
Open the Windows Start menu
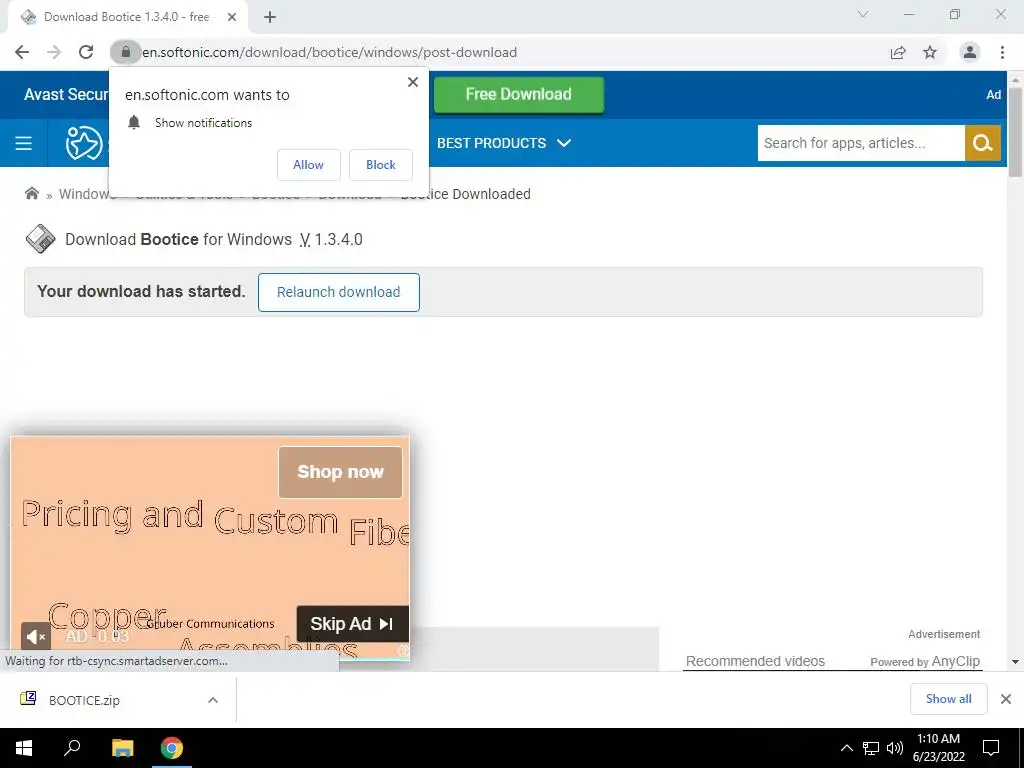tap(24, 748)
